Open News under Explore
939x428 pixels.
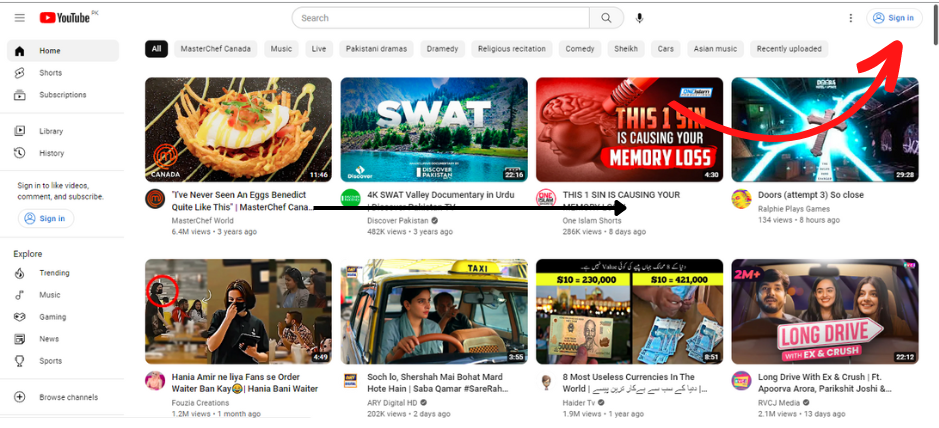coord(63,339)
